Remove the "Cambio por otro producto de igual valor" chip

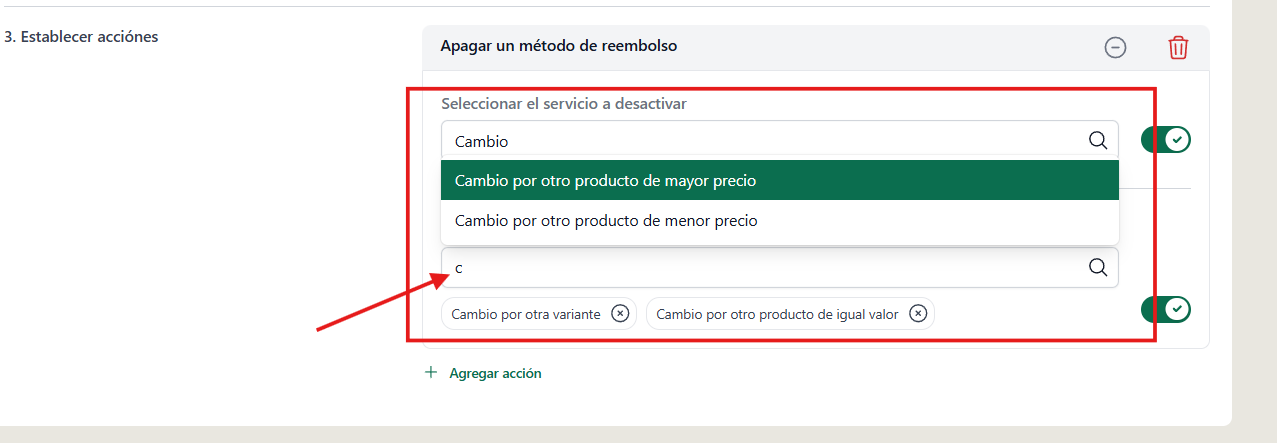[918, 314]
